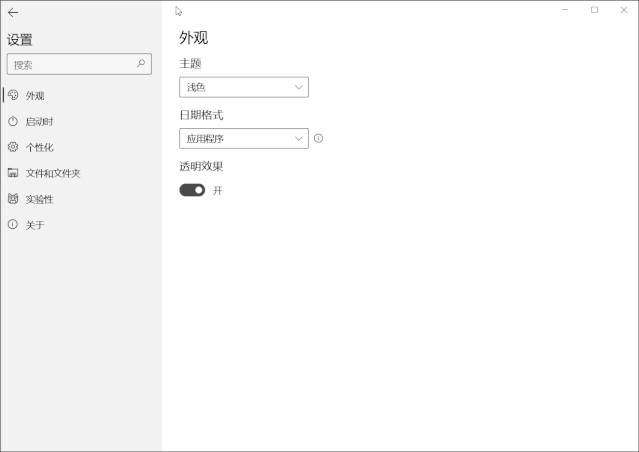The image size is (639, 452).
Task: Click the 关于 info icon in sidebar
Action: click(x=13, y=224)
